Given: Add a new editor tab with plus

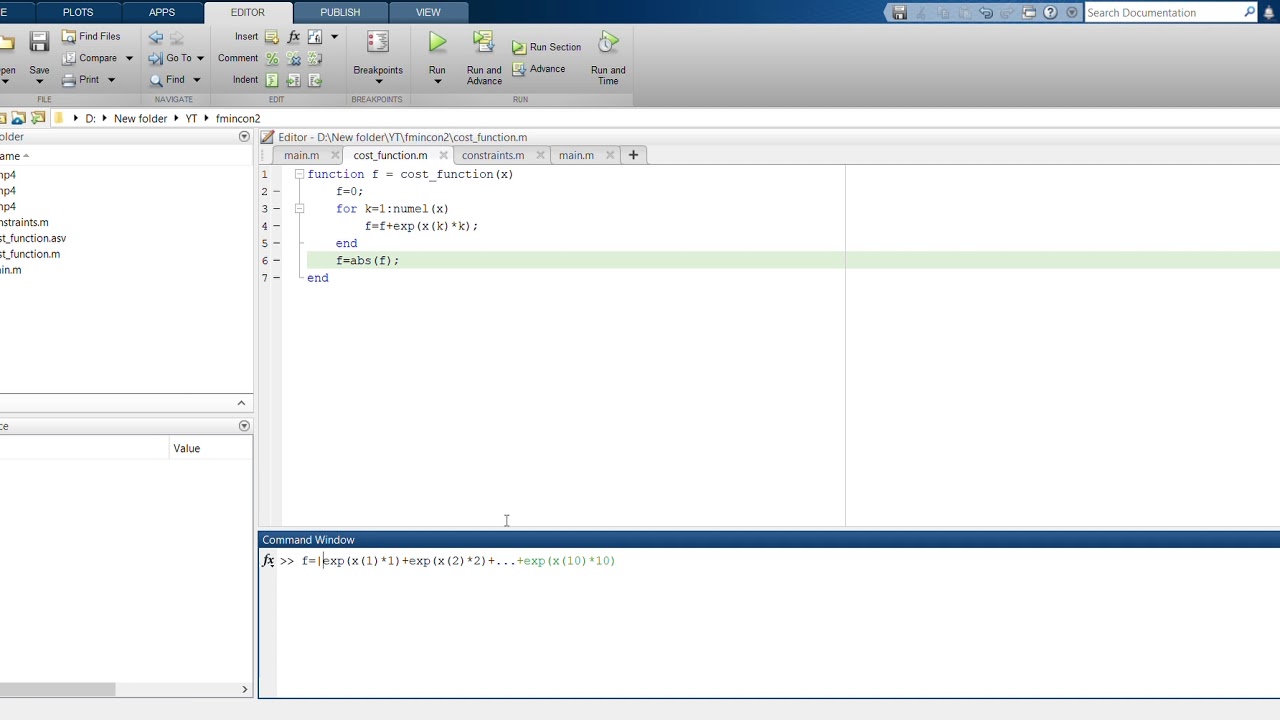Looking at the screenshot, I should (633, 155).
